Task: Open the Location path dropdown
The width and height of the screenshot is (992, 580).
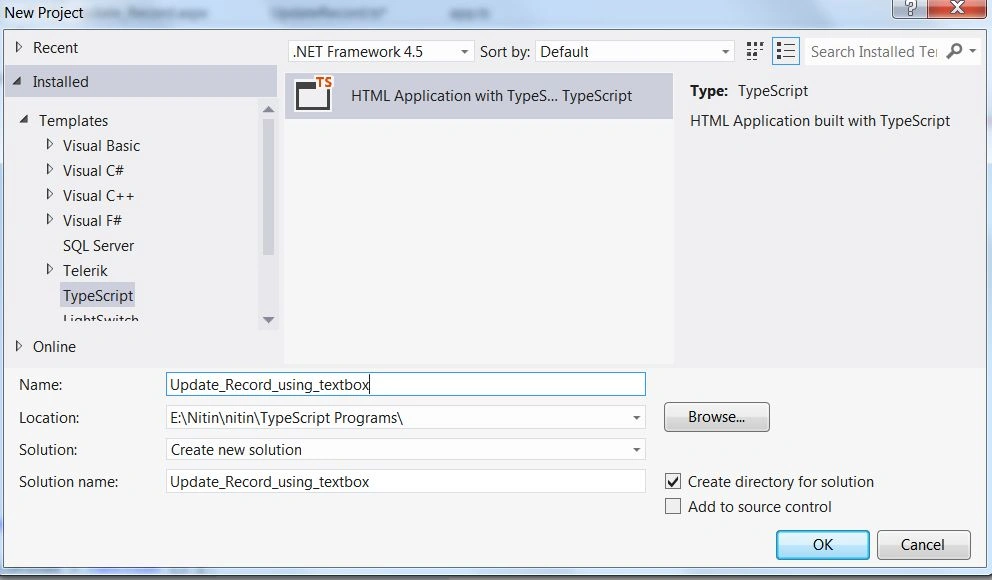Action: 636,417
